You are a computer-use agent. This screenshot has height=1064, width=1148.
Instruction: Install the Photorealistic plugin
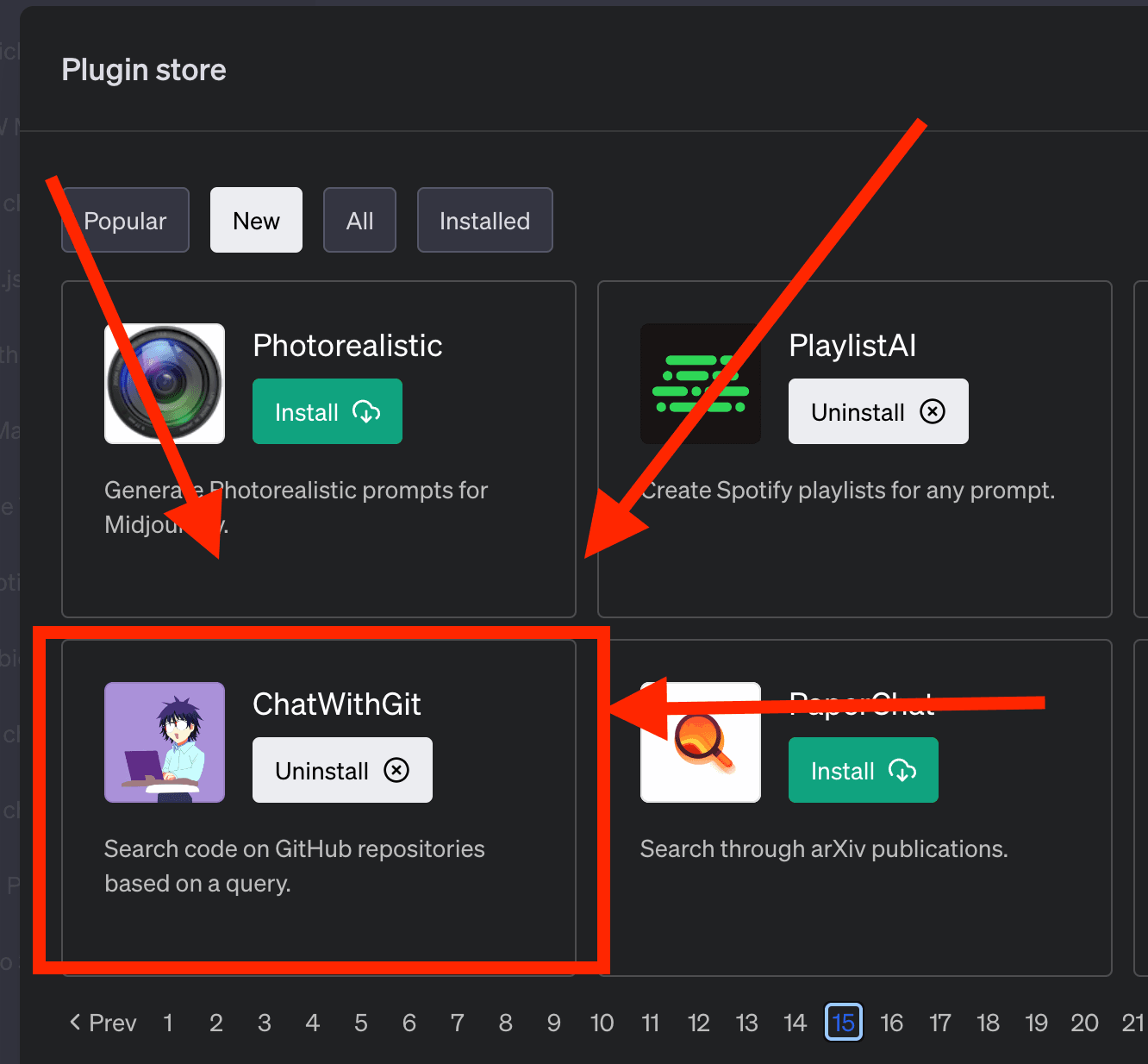[328, 411]
